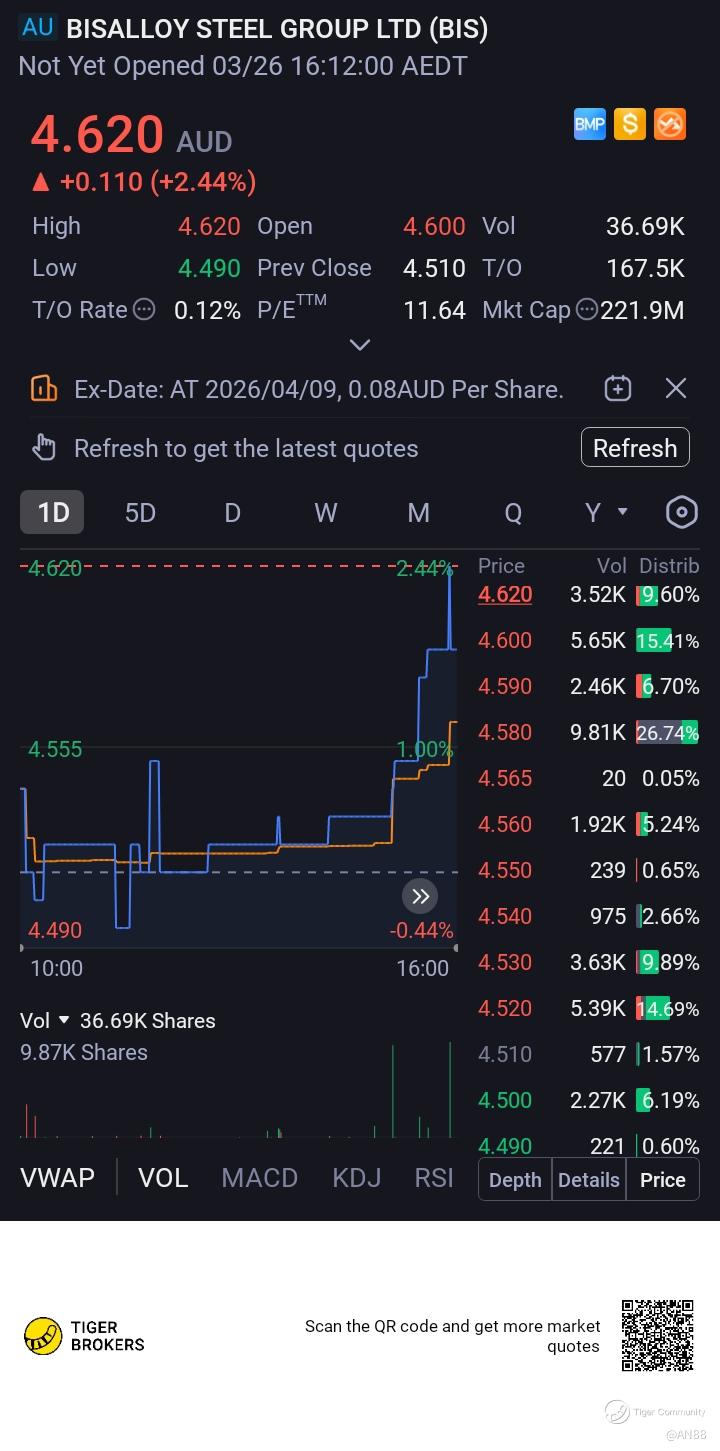Open the Vol indicator dropdown

(x=45, y=1021)
